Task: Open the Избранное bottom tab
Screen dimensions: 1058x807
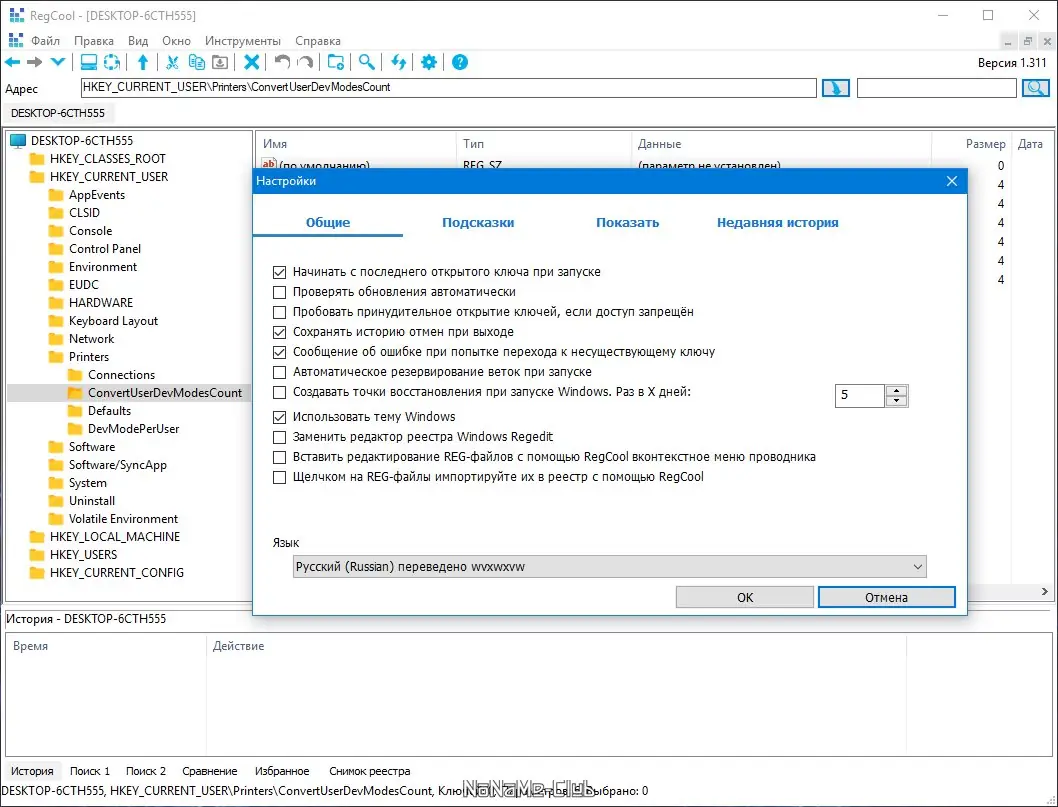Action: [282, 771]
